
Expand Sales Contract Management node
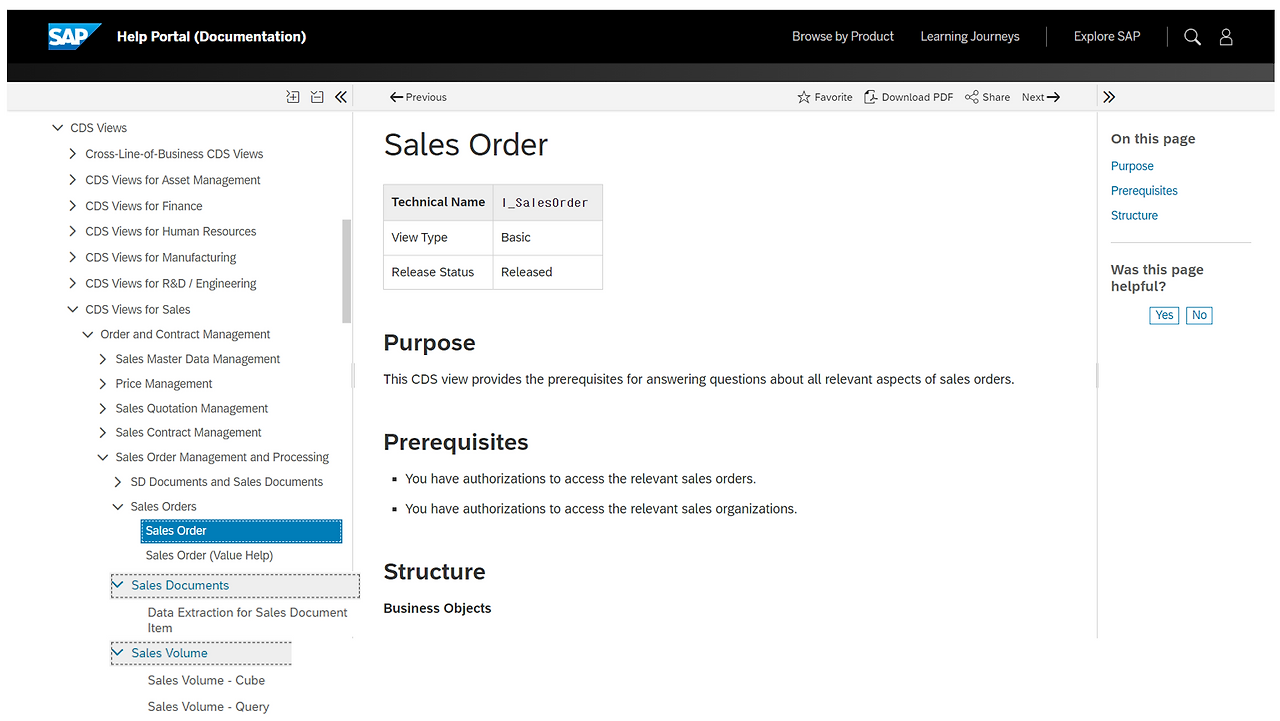pyautogui.click(x=103, y=433)
